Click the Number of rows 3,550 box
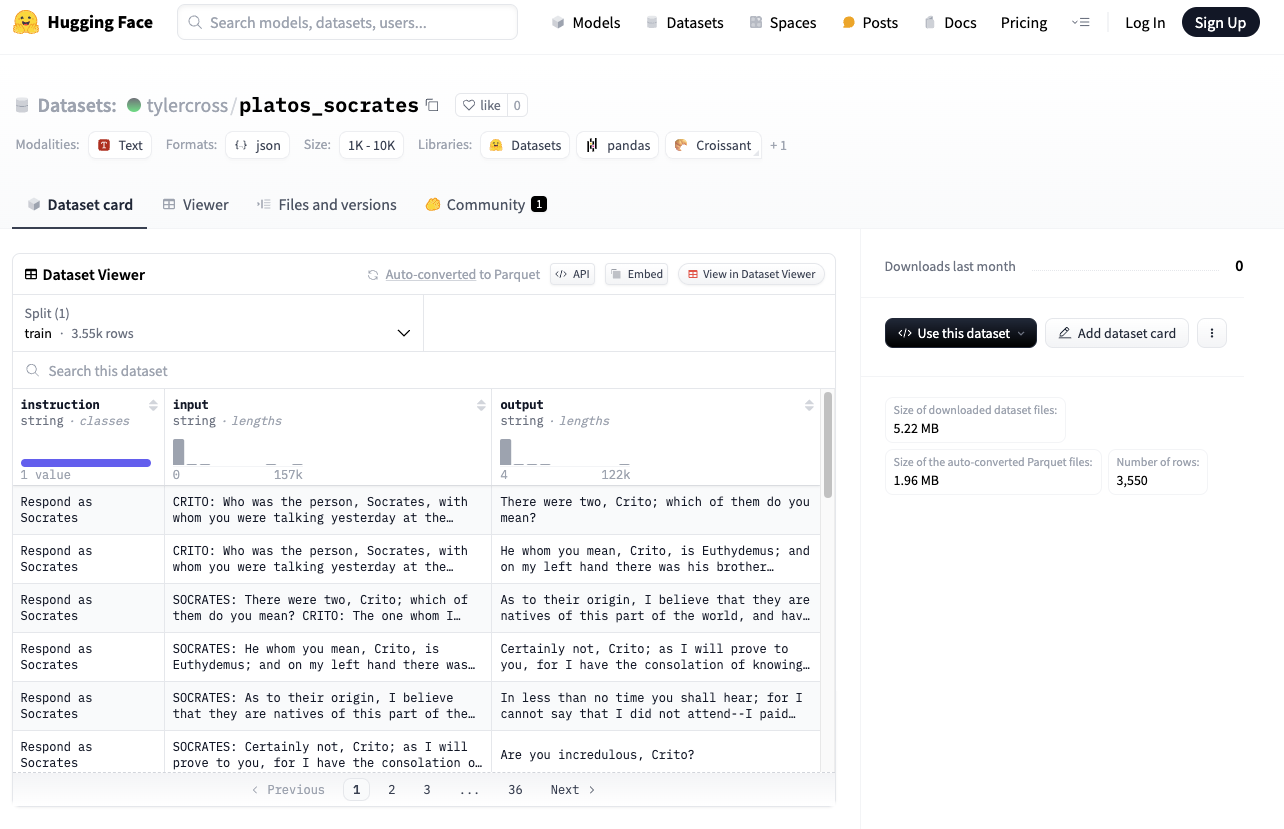 coord(1158,472)
